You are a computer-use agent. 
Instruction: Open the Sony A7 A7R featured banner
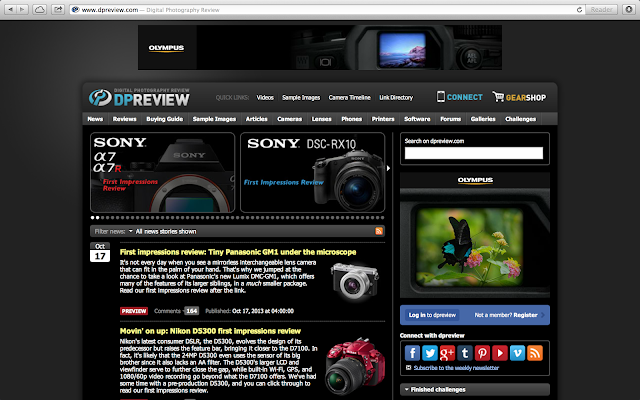[x=162, y=172]
